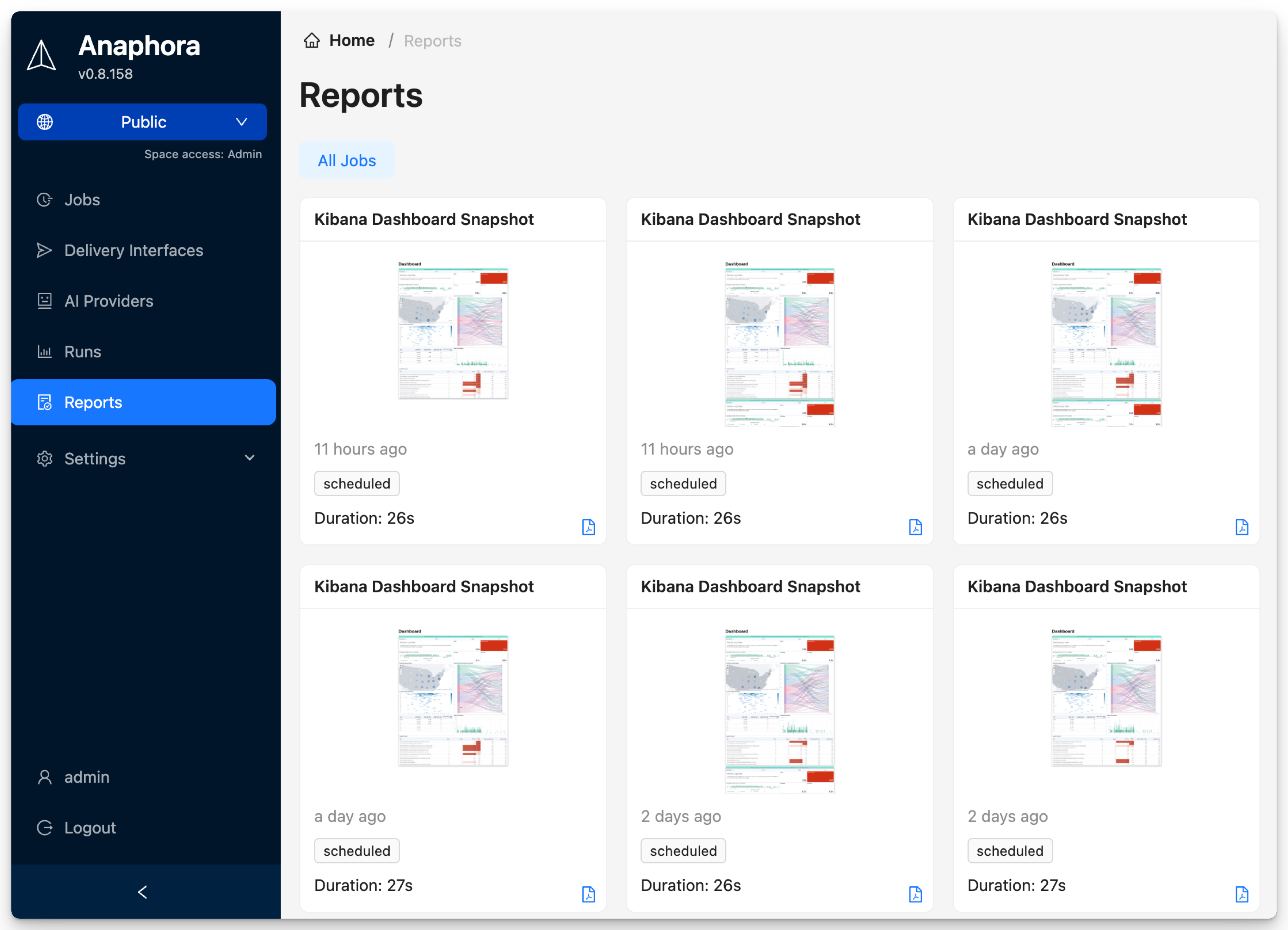1288x930 pixels.
Task: Open Delivery Interfaces via paper plane icon
Action: (44, 250)
